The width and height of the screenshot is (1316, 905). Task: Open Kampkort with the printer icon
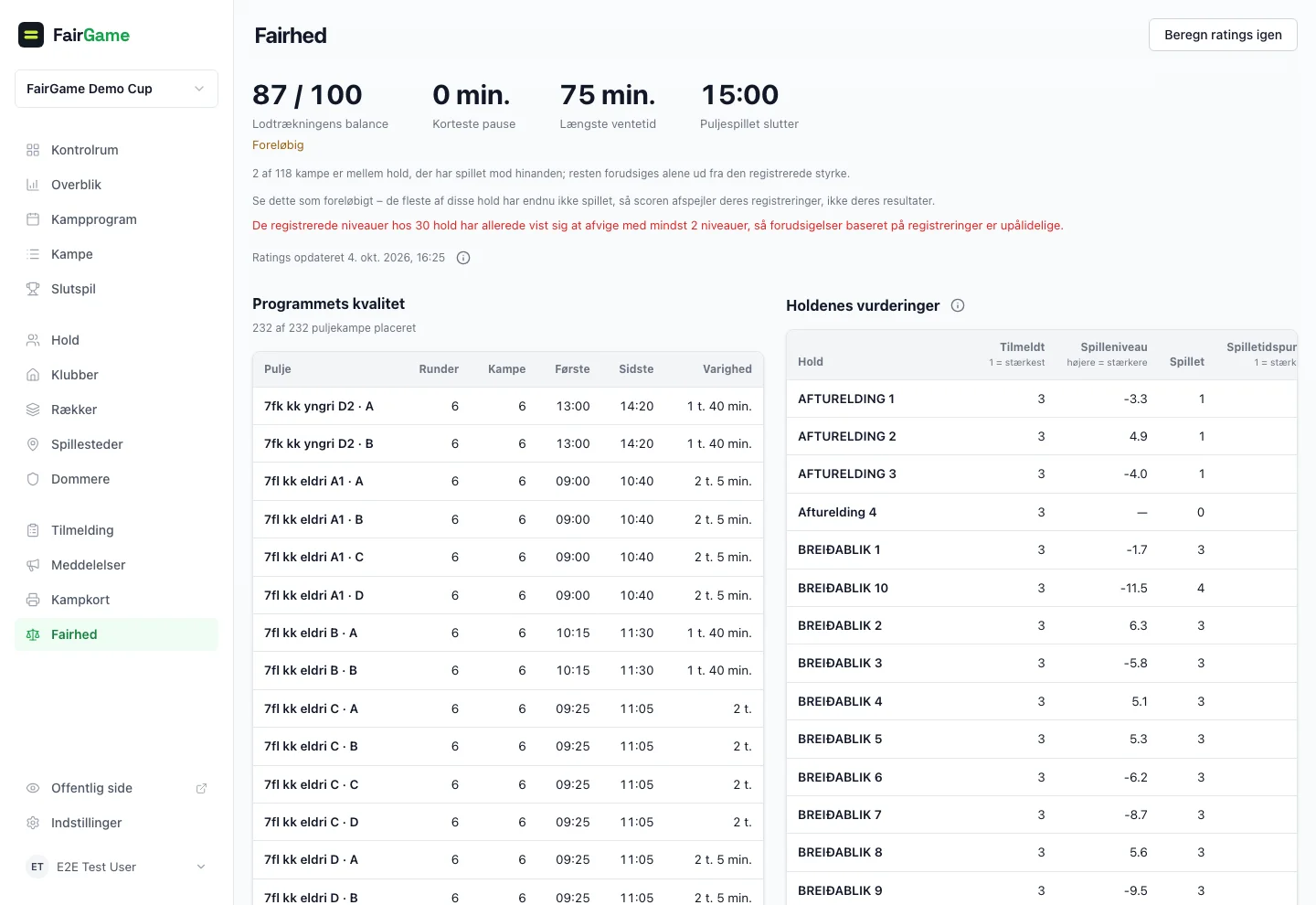tap(33, 600)
